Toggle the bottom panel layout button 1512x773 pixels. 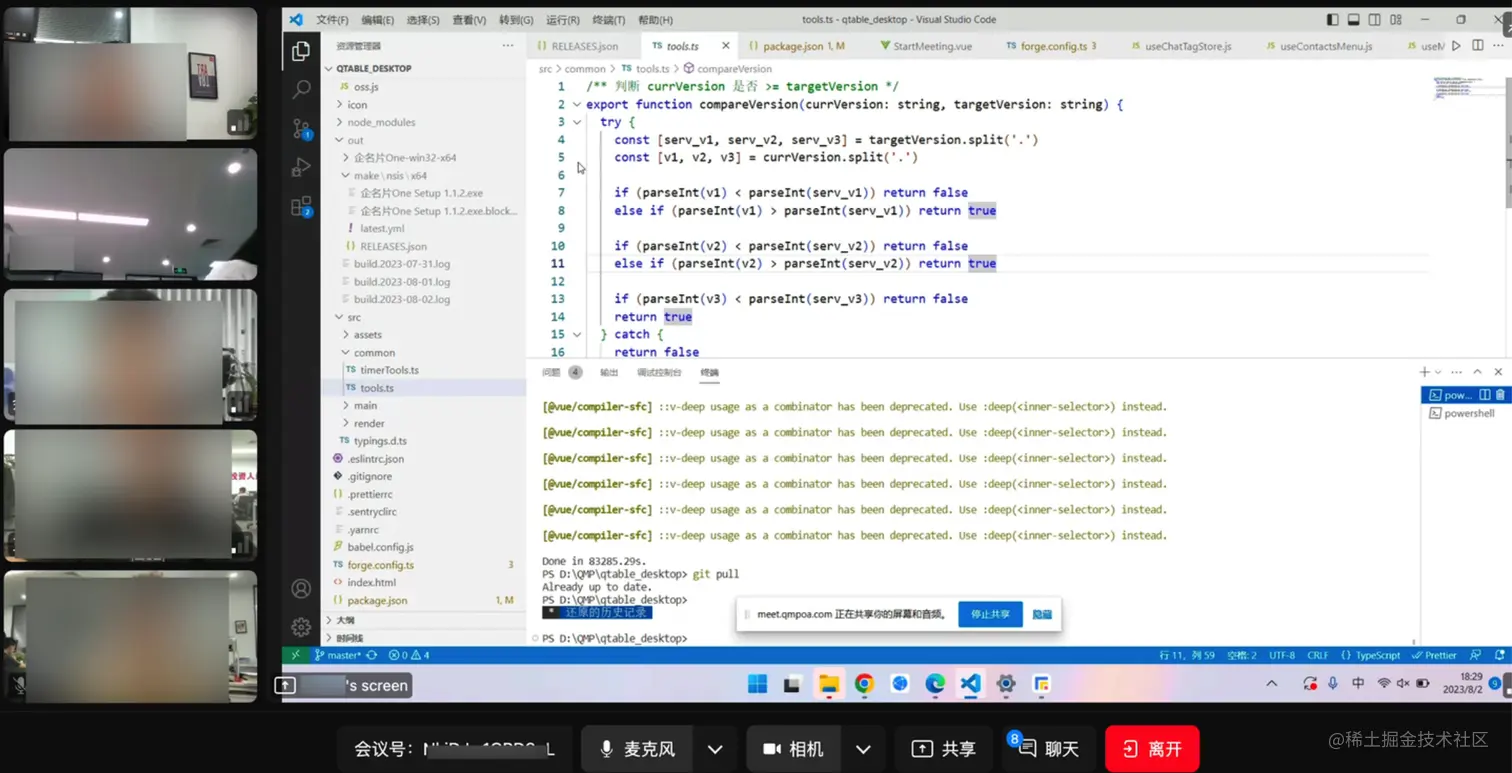1353,19
